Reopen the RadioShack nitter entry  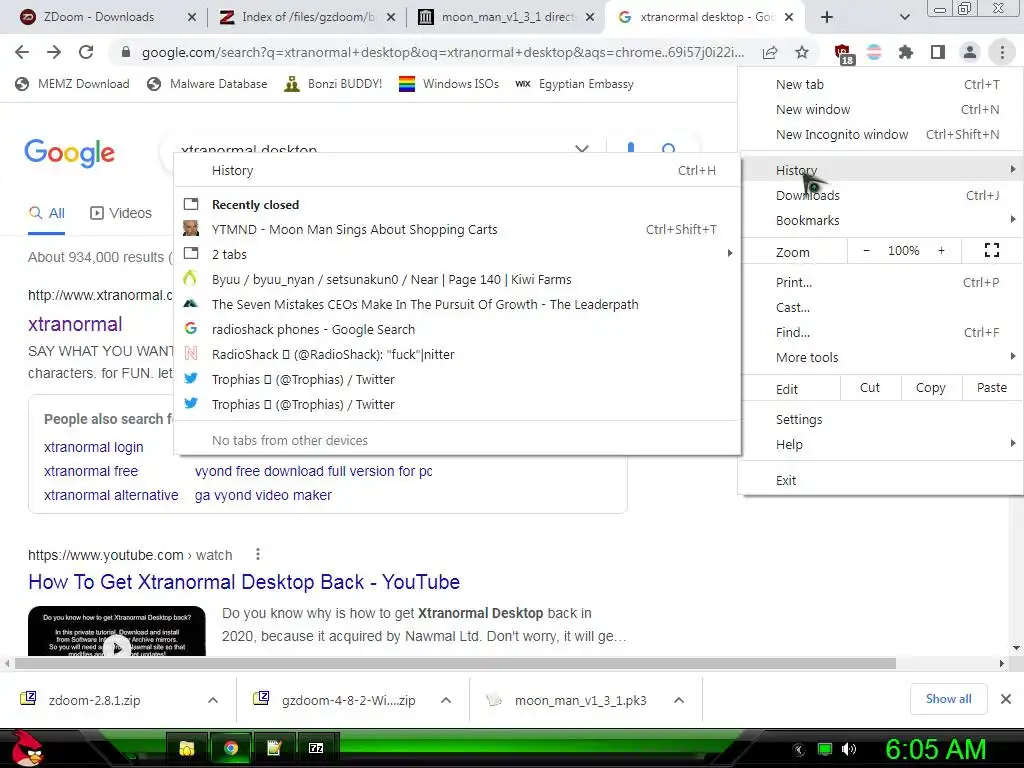(x=457, y=354)
